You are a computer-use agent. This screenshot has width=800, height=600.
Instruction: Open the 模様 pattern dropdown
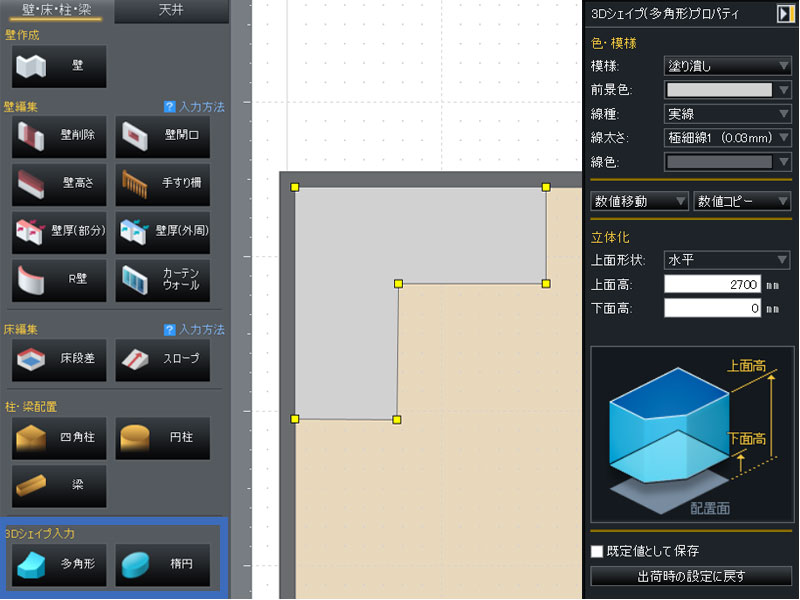(727, 67)
